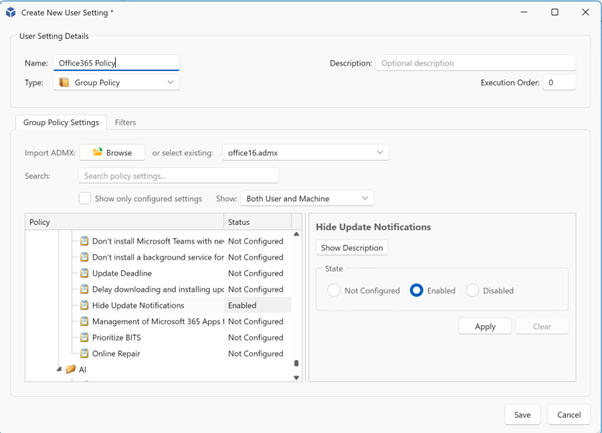Screen dimensions: 602x433
Task: Open the office16.admx selection dropdown
Action: click(305, 153)
